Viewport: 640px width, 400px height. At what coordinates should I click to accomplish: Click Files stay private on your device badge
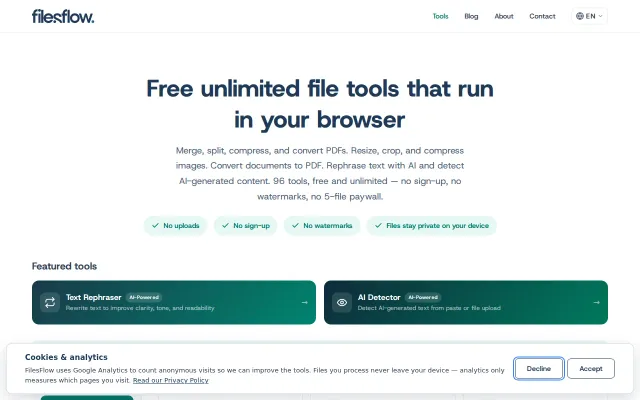point(431,226)
